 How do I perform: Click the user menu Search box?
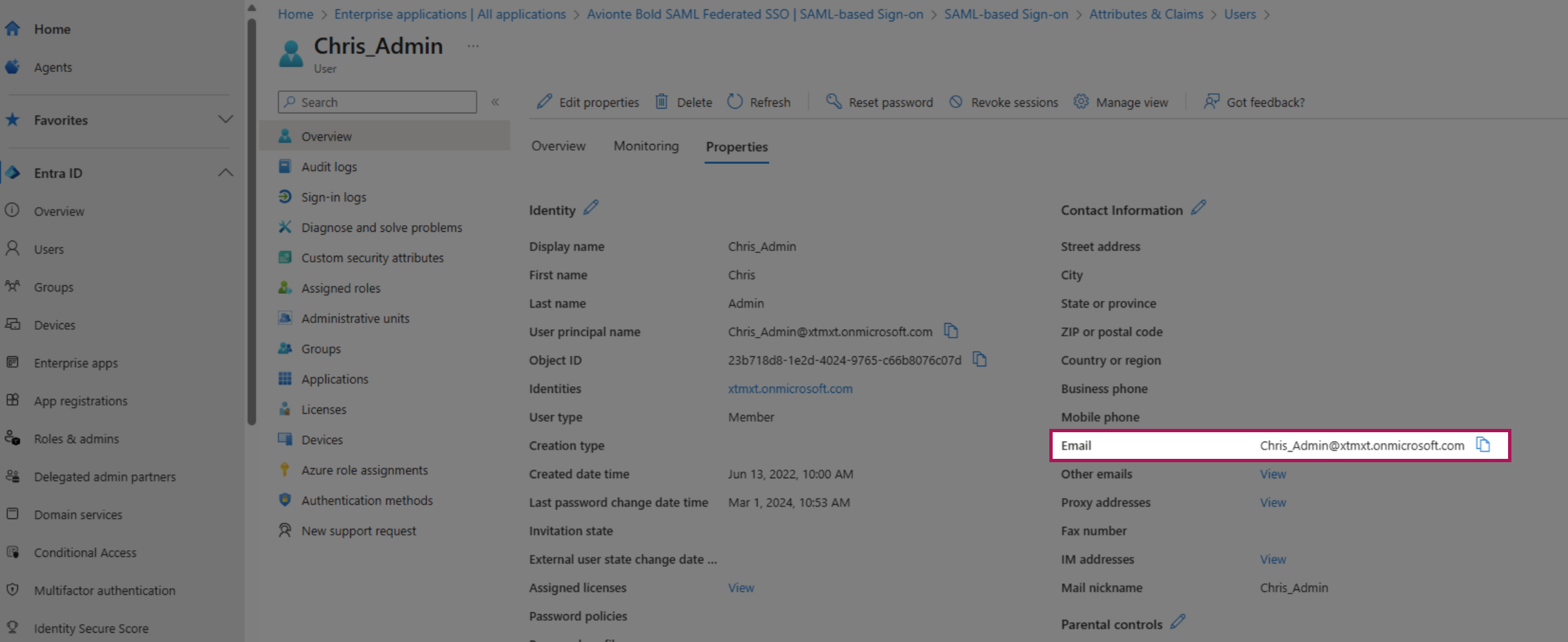point(378,102)
